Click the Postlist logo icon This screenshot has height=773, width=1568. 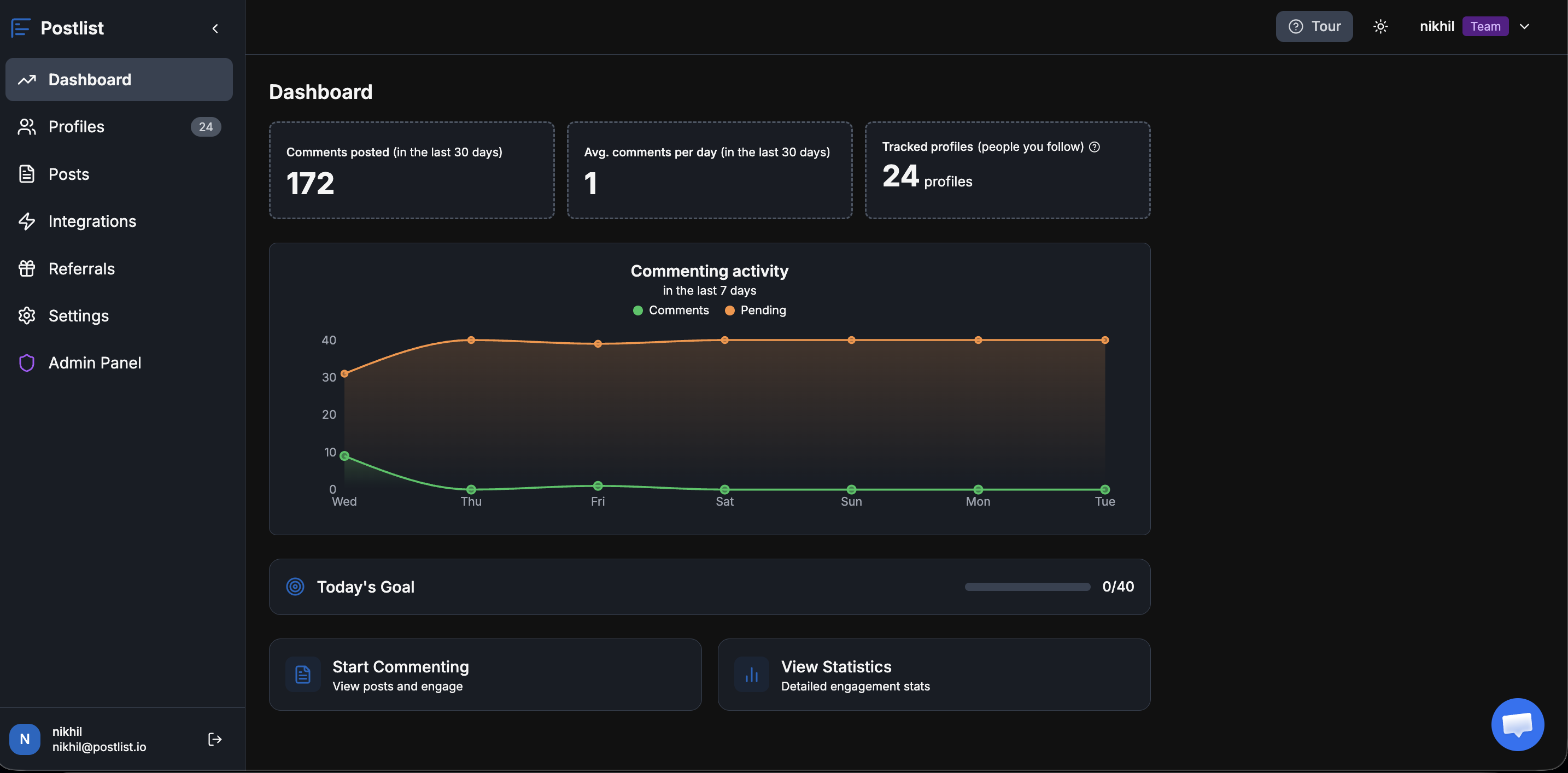[x=21, y=28]
